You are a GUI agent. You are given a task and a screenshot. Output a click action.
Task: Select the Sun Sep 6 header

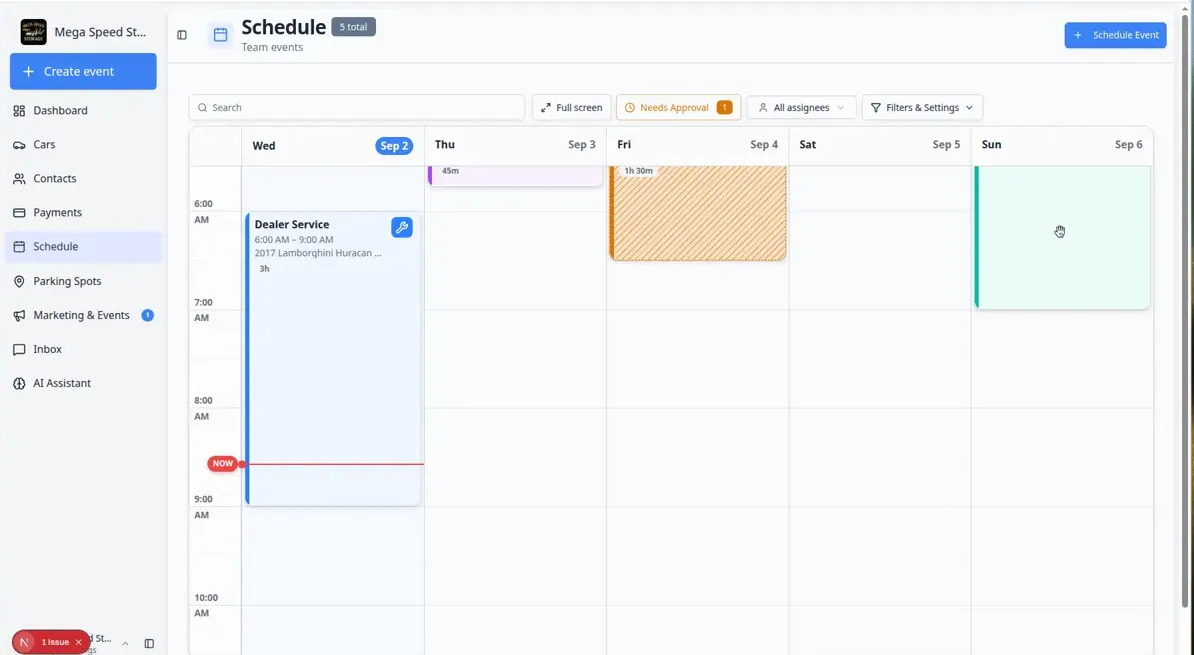click(1062, 145)
